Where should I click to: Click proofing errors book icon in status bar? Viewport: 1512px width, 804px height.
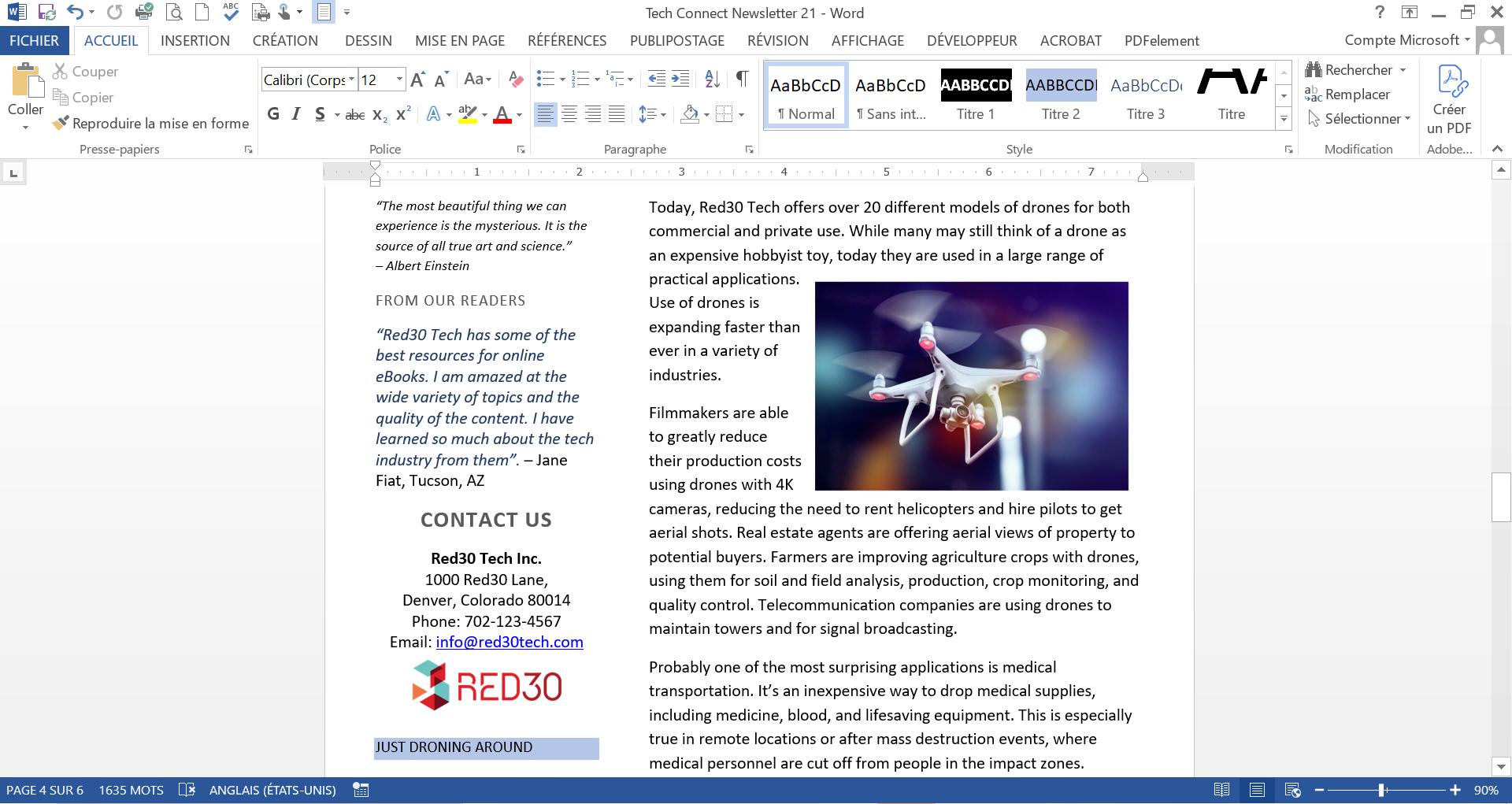point(187,790)
